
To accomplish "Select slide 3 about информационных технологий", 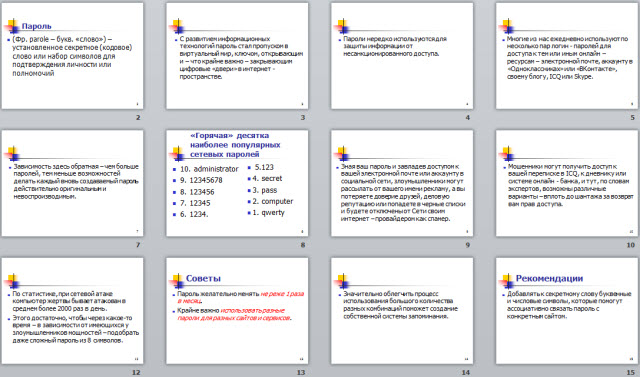I will coord(237,56).
